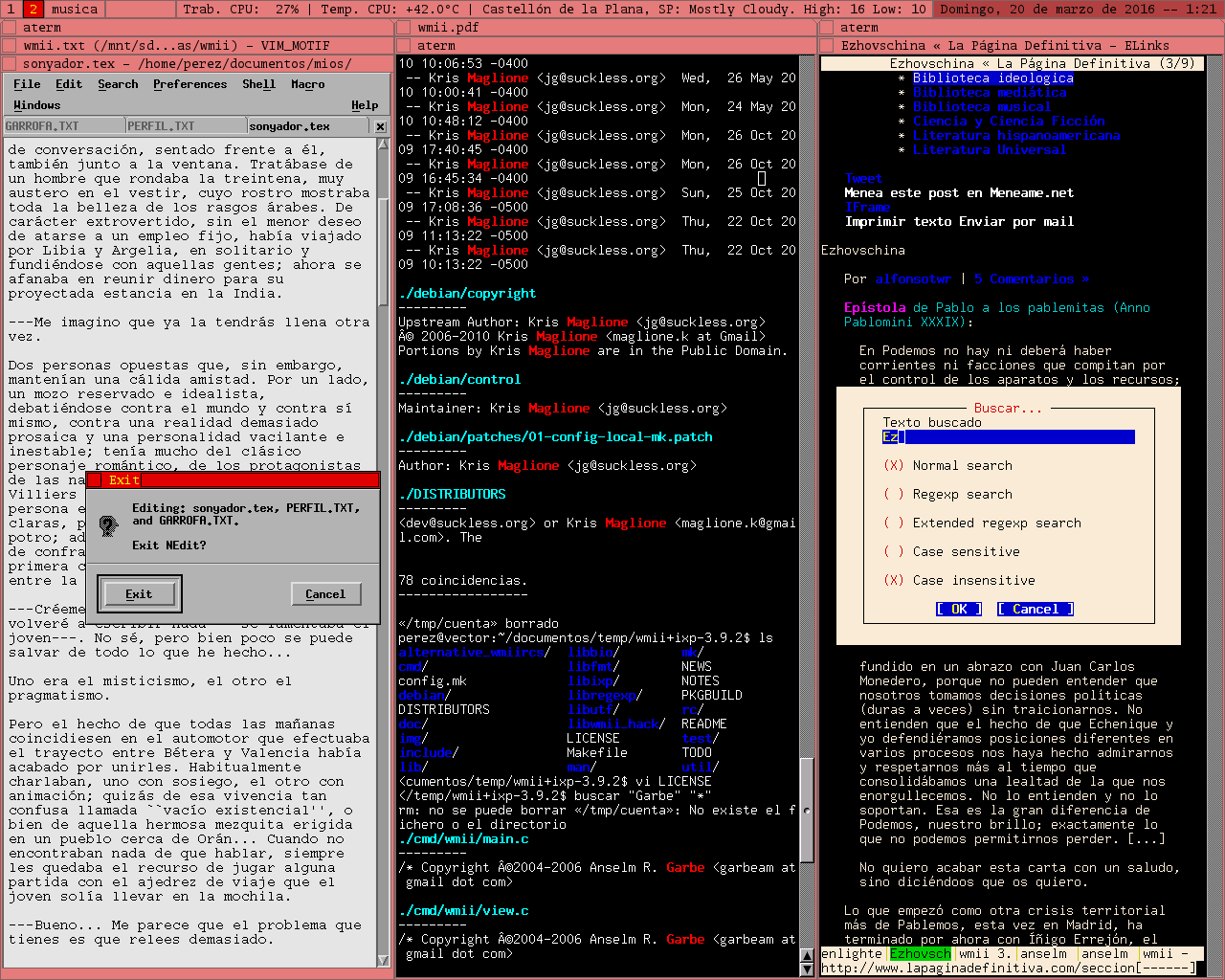Click the Tweet link in ELinks
The width and height of the screenshot is (1225, 980).
(x=863, y=178)
